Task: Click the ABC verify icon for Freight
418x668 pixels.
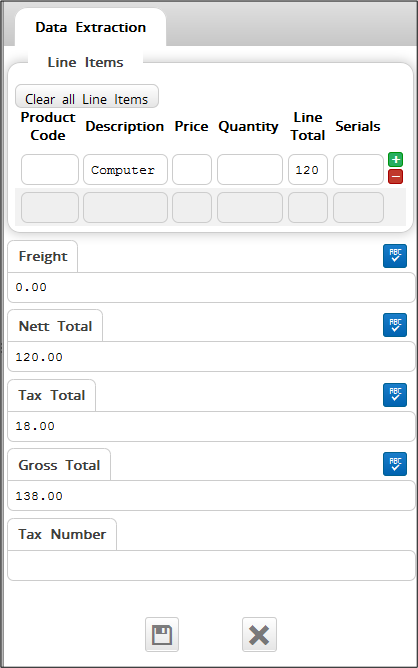Action: pos(395,256)
